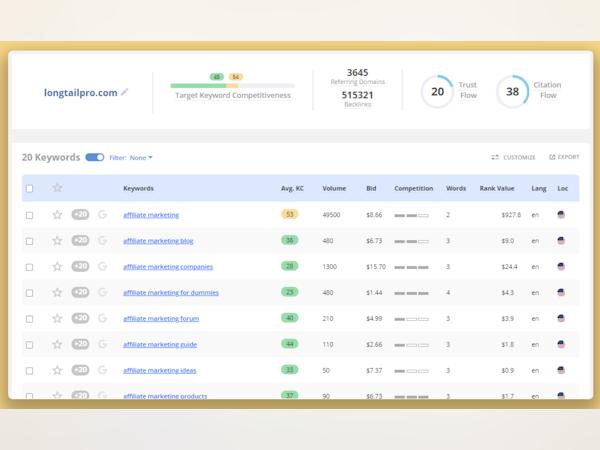Viewport: 600px width, 450px height.
Task: Click the green 36 KC badge
Action: [x=290, y=240]
